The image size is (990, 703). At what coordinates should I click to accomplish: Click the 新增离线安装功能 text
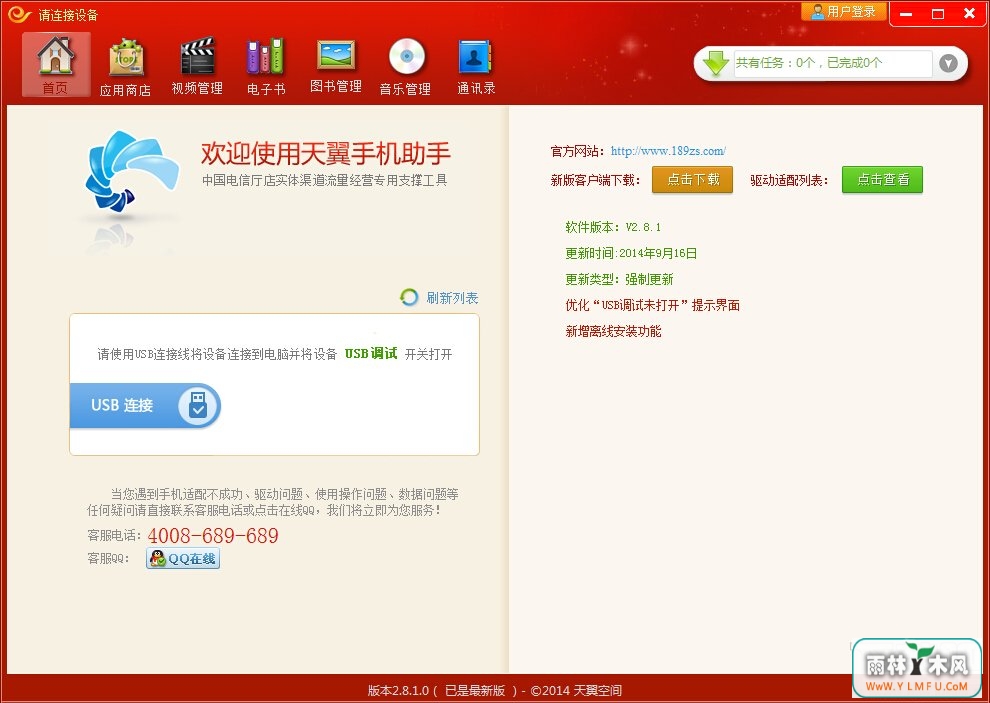coord(613,331)
